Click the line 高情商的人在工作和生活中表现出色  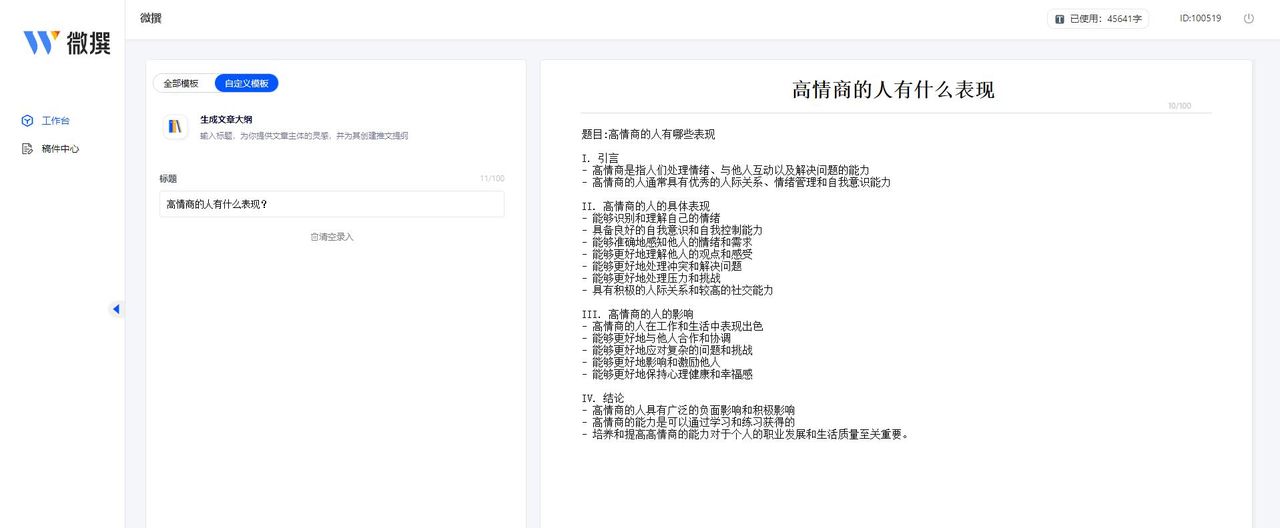[x=672, y=326]
